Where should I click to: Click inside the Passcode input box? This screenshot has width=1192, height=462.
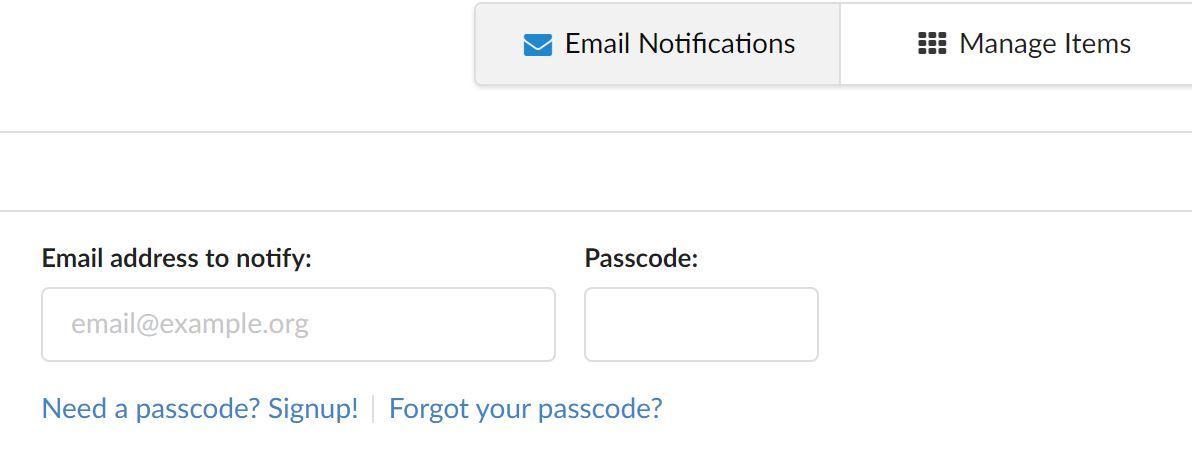pyautogui.click(x=701, y=324)
